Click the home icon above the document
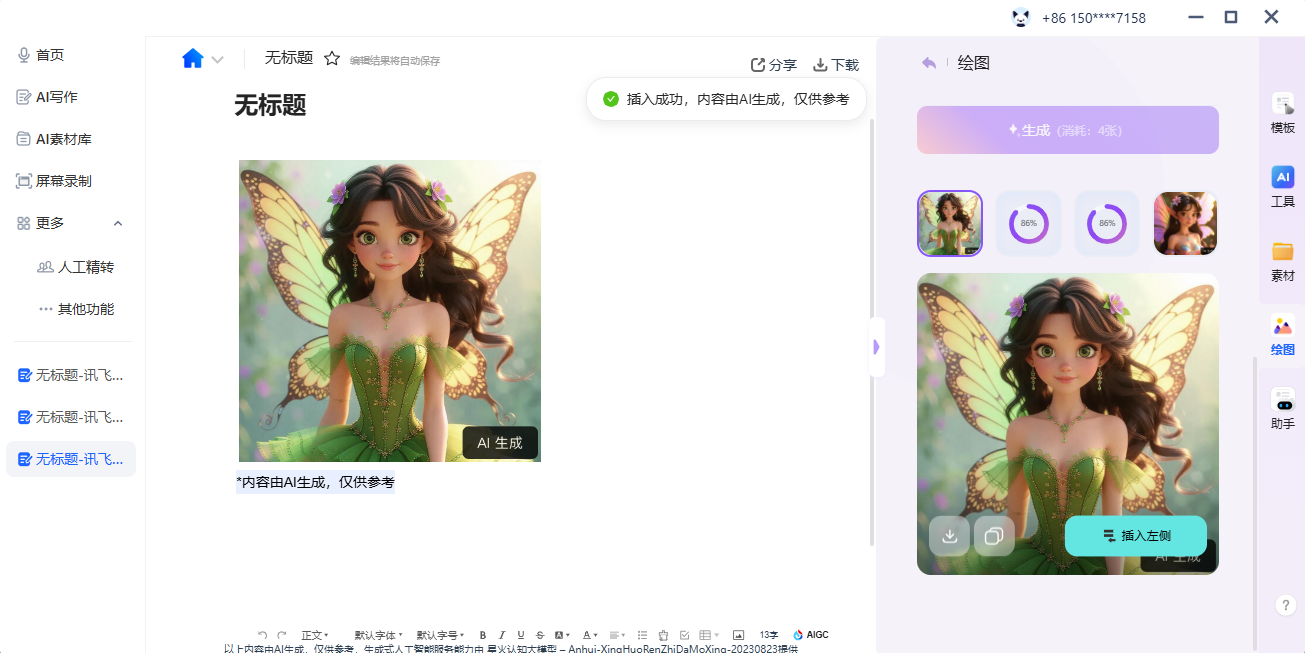This screenshot has height=653, width=1305. (x=193, y=59)
